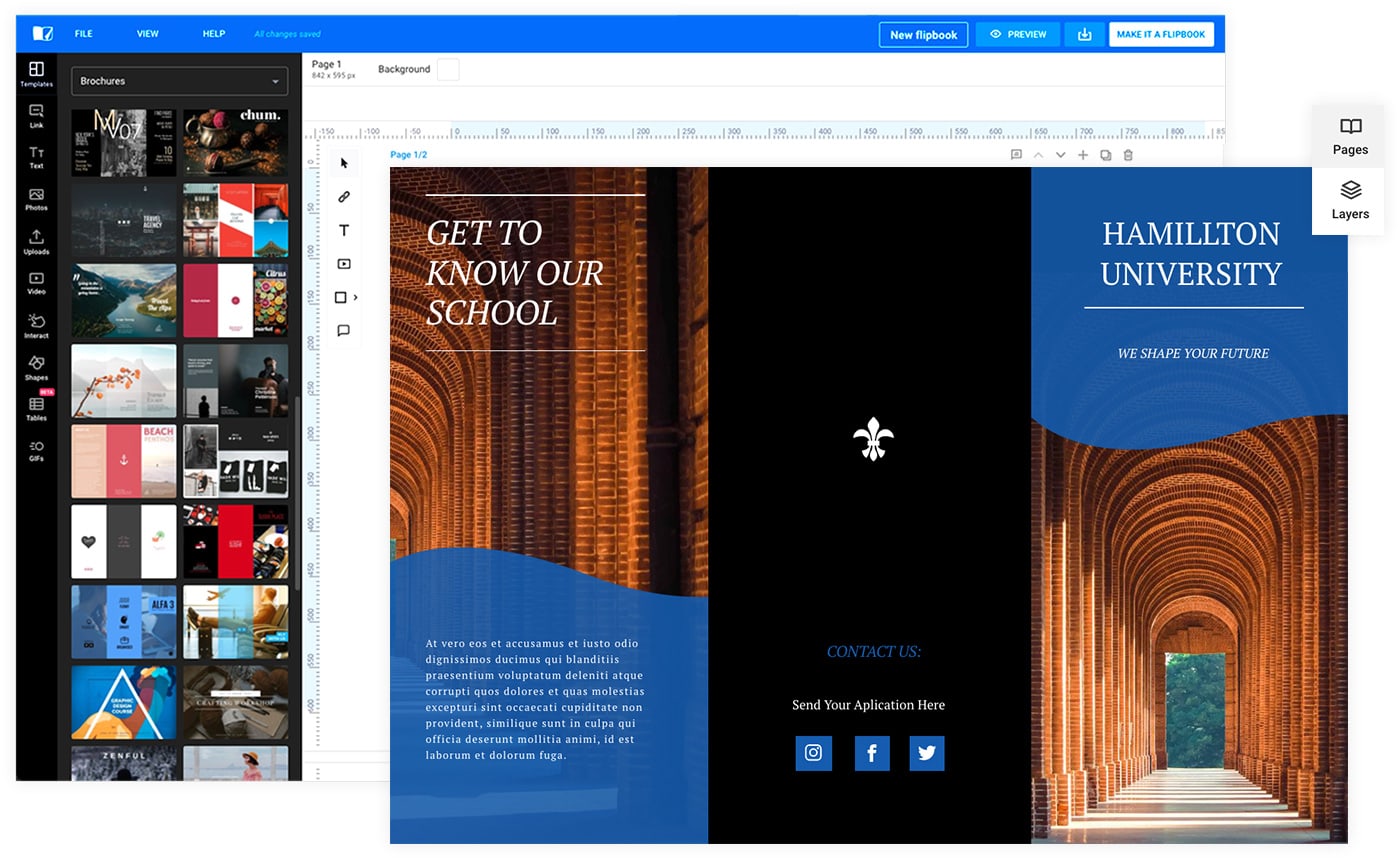Image resolution: width=1400 pixels, height=860 pixels.
Task: Open the Background color swatch
Action: click(447, 69)
